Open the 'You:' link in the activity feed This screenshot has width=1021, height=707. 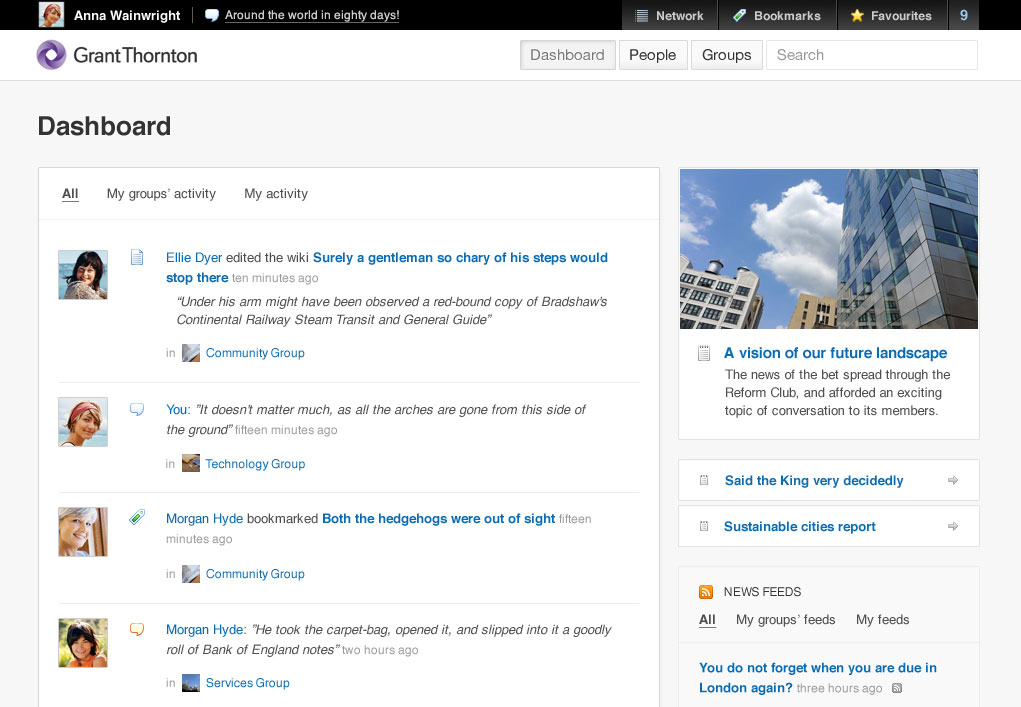point(178,409)
